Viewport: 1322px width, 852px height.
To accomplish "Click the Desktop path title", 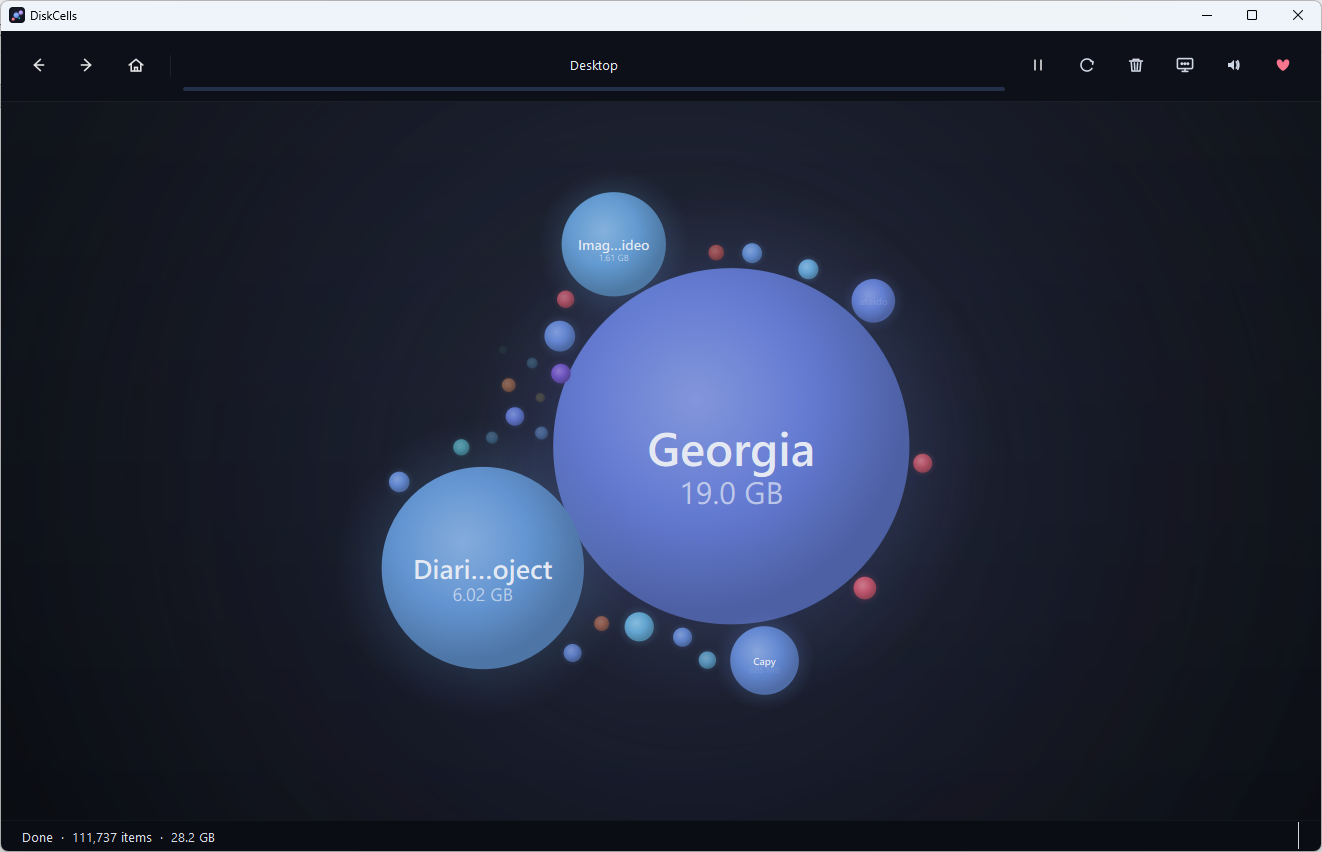I will [594, 65].
